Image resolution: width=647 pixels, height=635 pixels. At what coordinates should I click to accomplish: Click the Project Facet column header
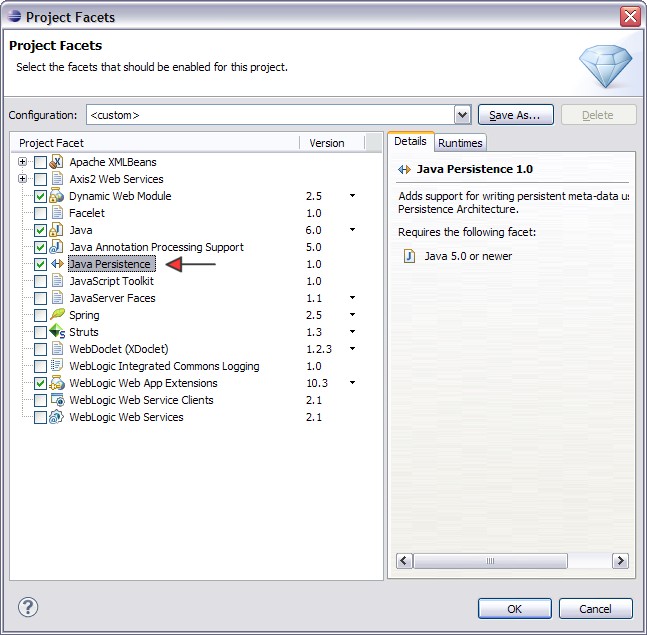[x=155, y=143]
